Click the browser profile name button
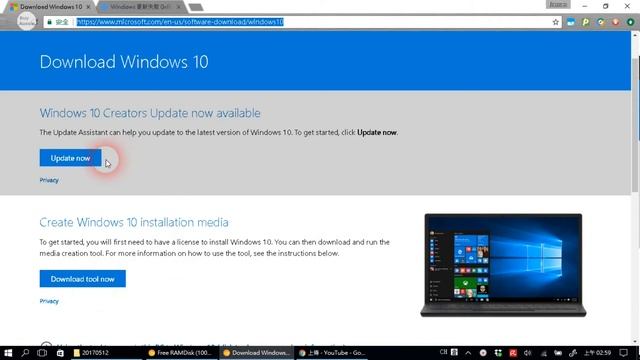 (558, 4)
